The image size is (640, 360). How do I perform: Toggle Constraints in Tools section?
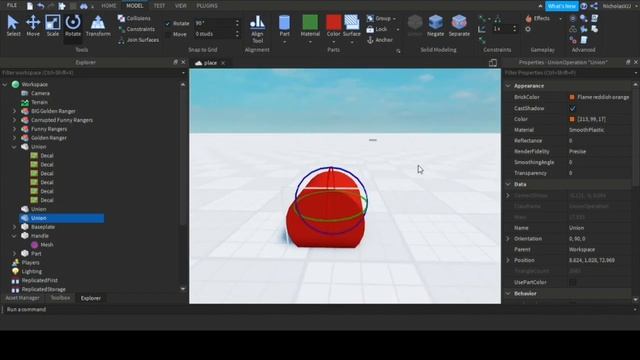click(137, 29)
